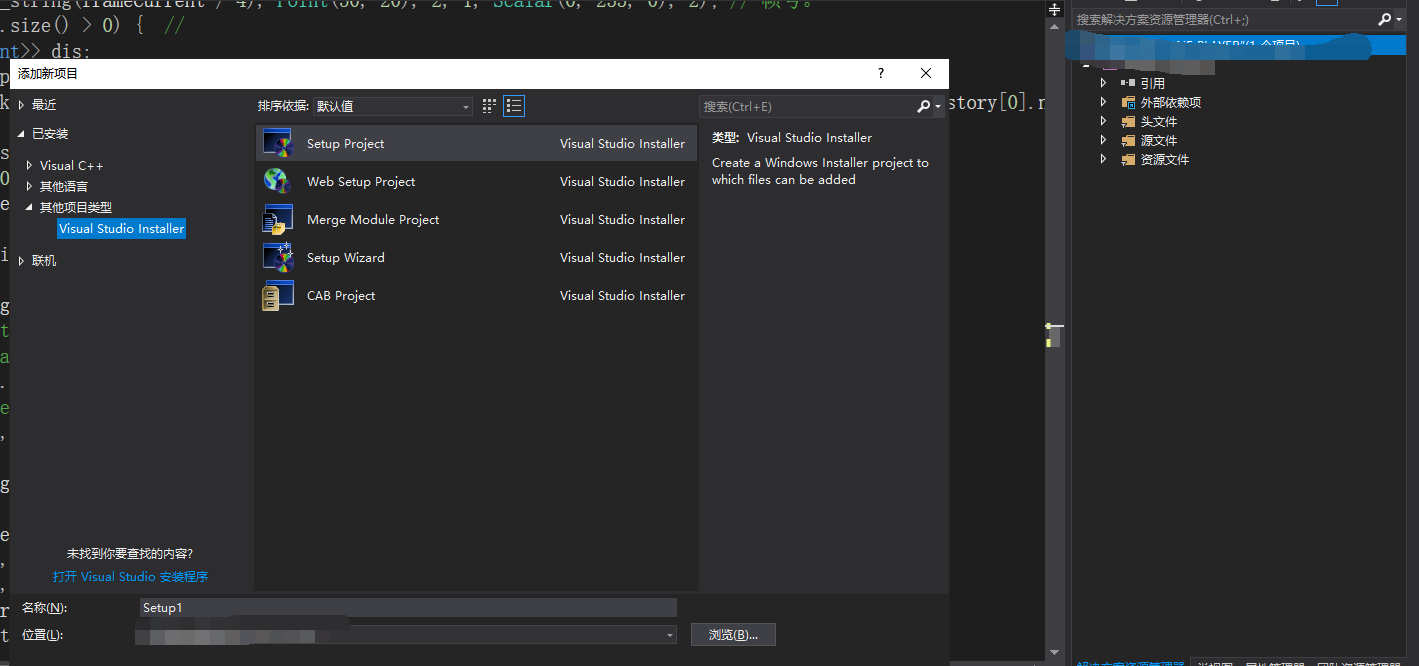Click the Setup Wizard template icon
1419x666 pixels.
277,257
